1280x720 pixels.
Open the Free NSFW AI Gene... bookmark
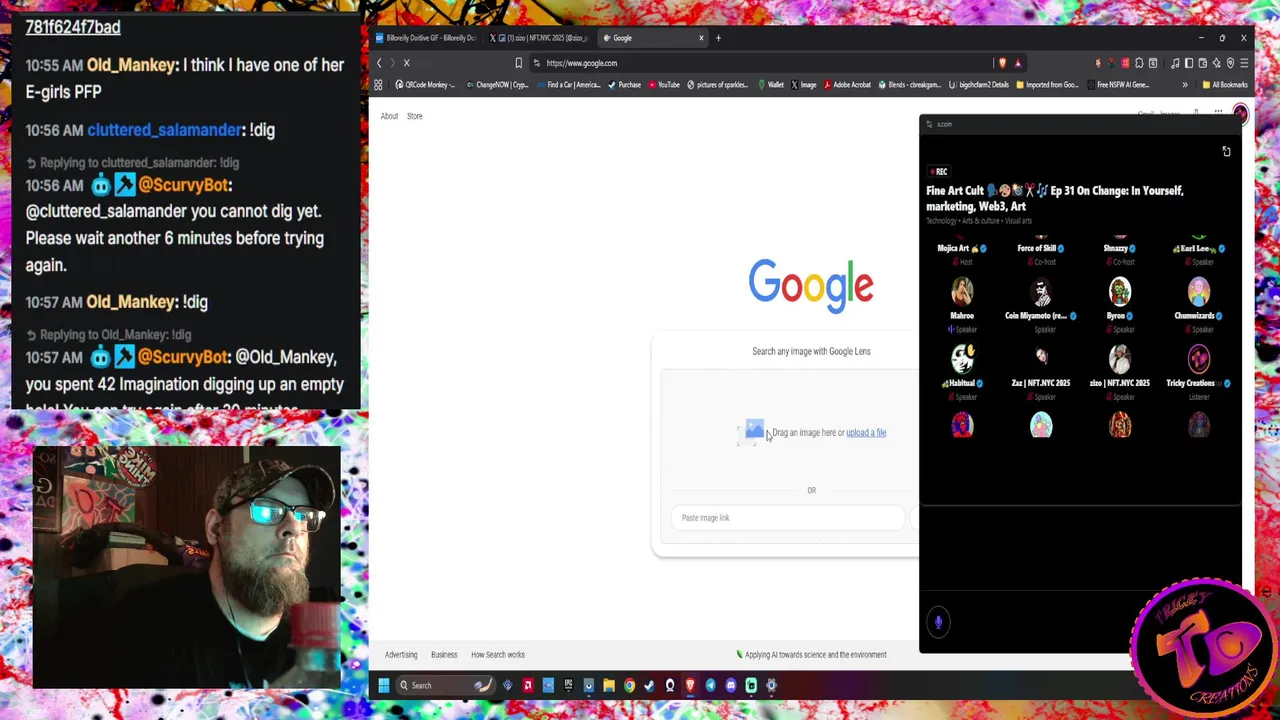pyautogui.click(x=1117, y=85)
